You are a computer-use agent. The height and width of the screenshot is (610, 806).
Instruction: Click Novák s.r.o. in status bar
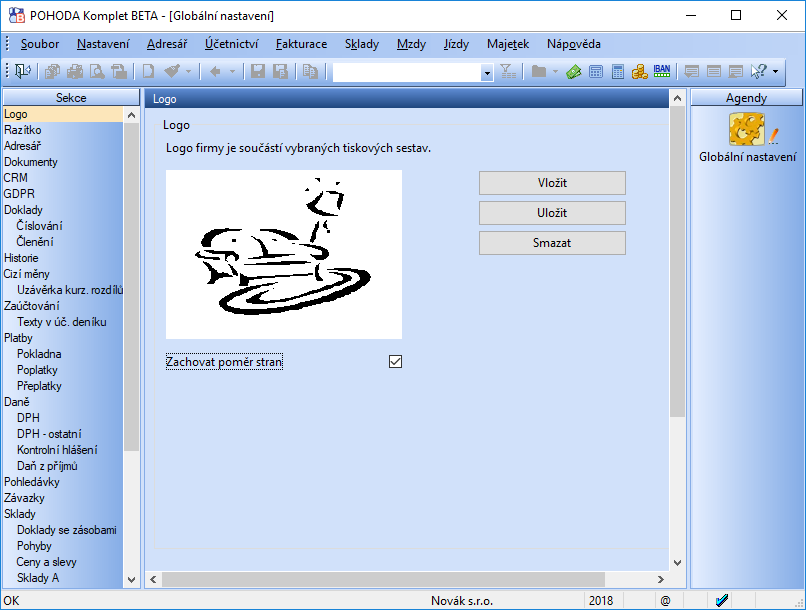(x=462, y=600)
